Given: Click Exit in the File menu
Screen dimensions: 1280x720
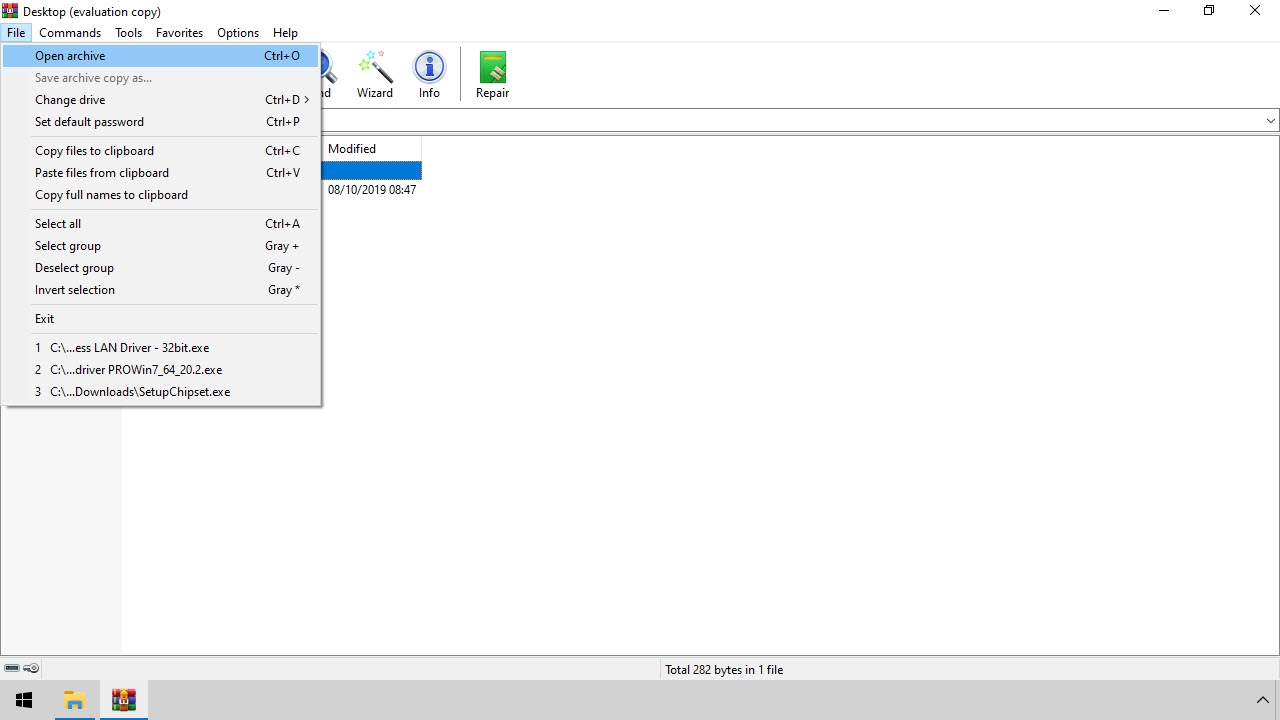Looking at the screenshot, I should click(x=161, y=319).
